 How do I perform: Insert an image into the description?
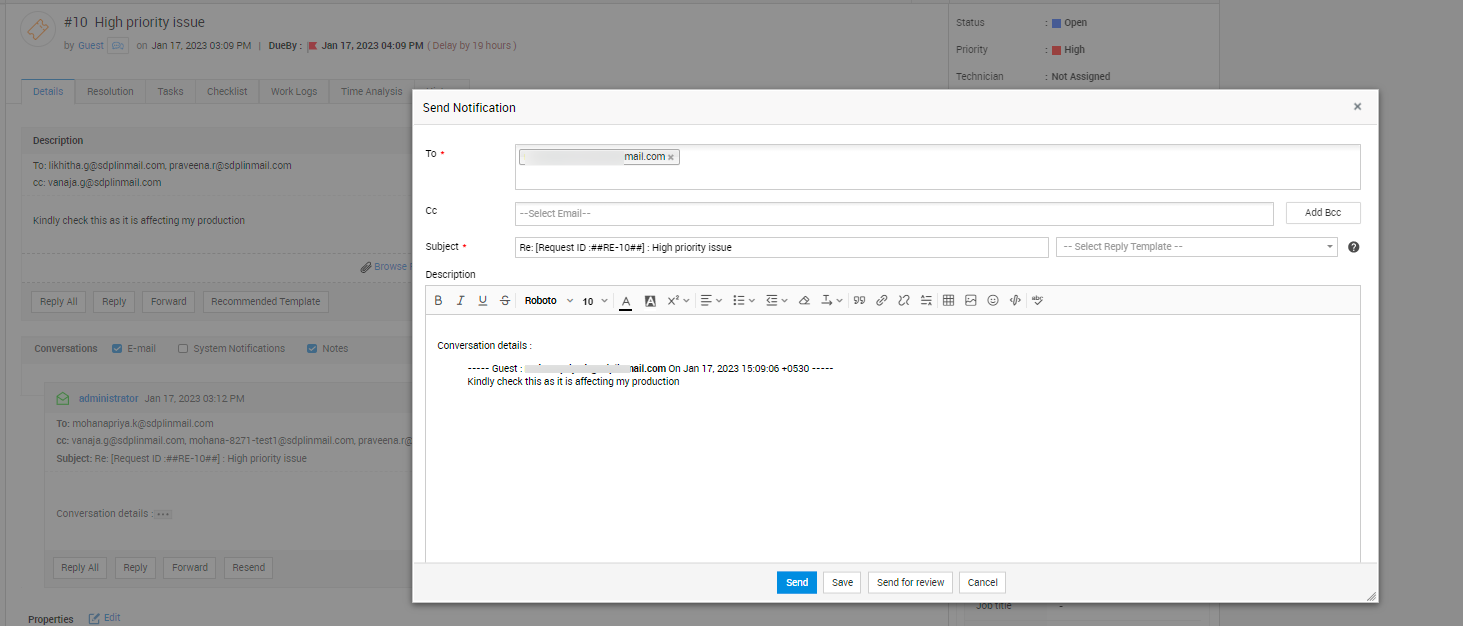[x=970, y=300]
